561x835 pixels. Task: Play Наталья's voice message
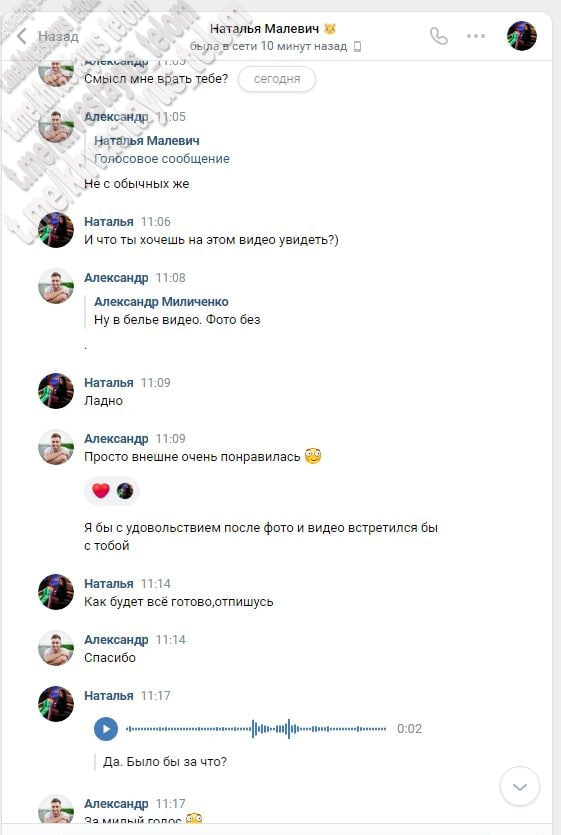point(105,728)
